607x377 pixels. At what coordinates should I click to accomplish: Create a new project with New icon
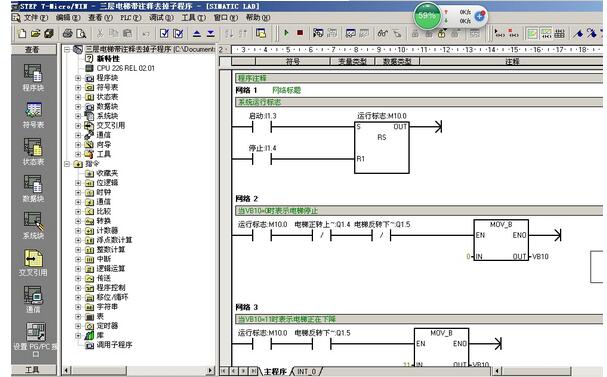22,34
